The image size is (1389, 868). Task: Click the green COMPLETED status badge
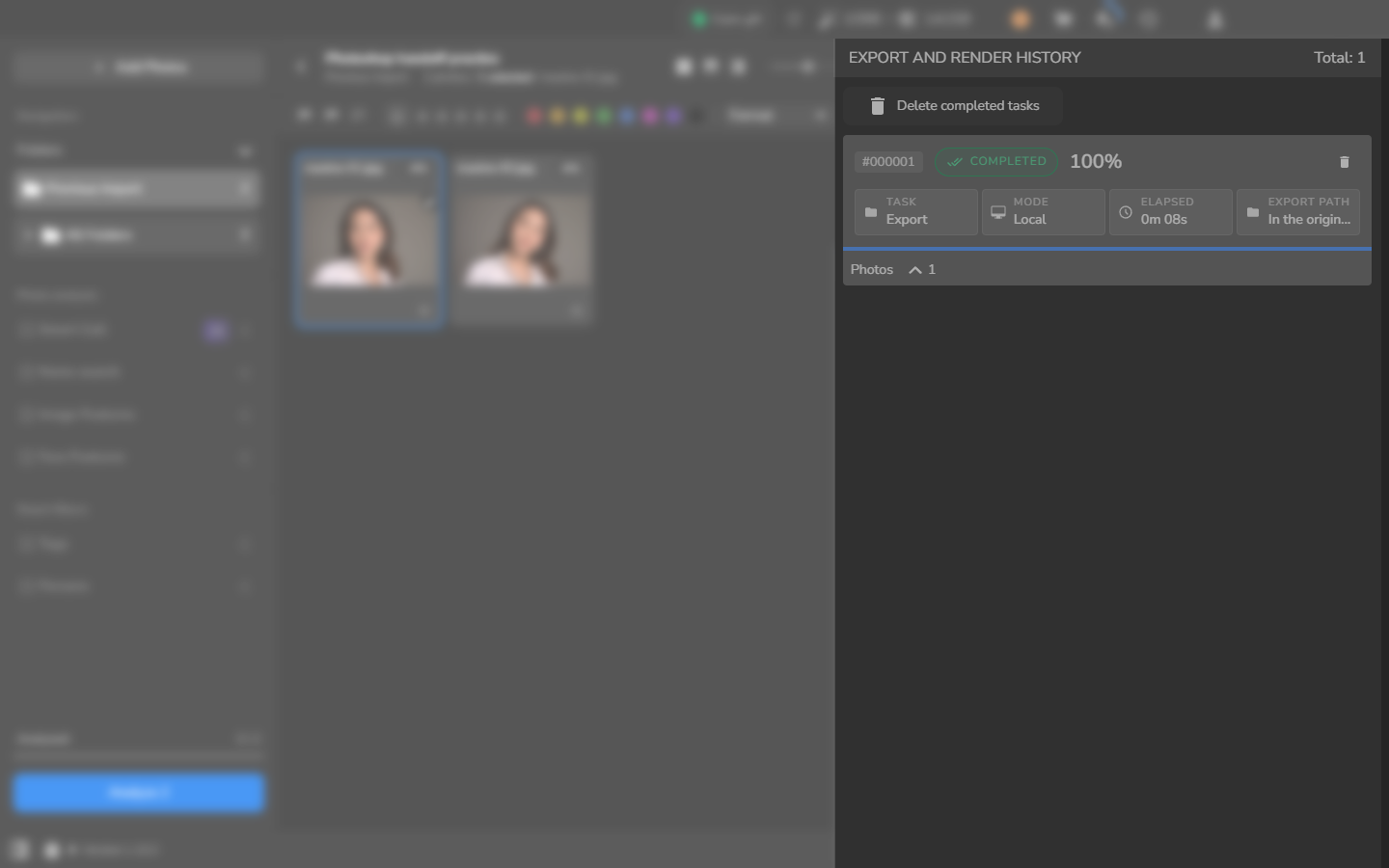pos(996,162)
